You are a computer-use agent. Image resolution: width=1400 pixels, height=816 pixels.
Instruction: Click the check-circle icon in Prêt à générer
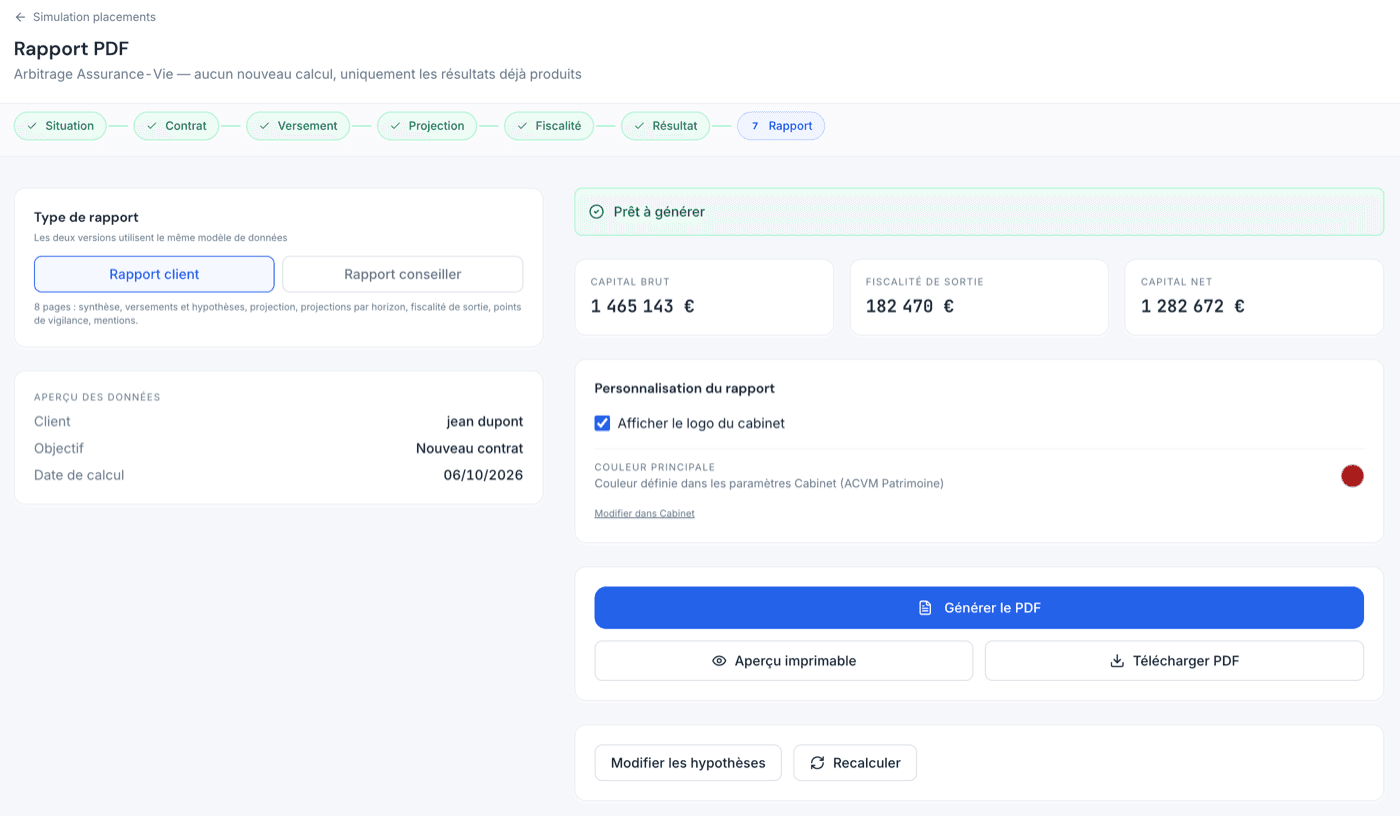(597, 212)
